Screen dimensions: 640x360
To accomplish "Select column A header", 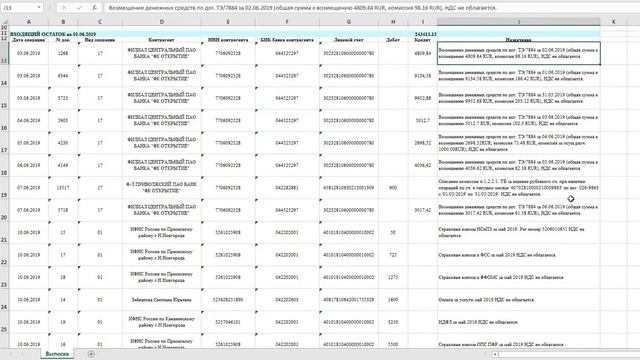I will click(x=29, y=22).
